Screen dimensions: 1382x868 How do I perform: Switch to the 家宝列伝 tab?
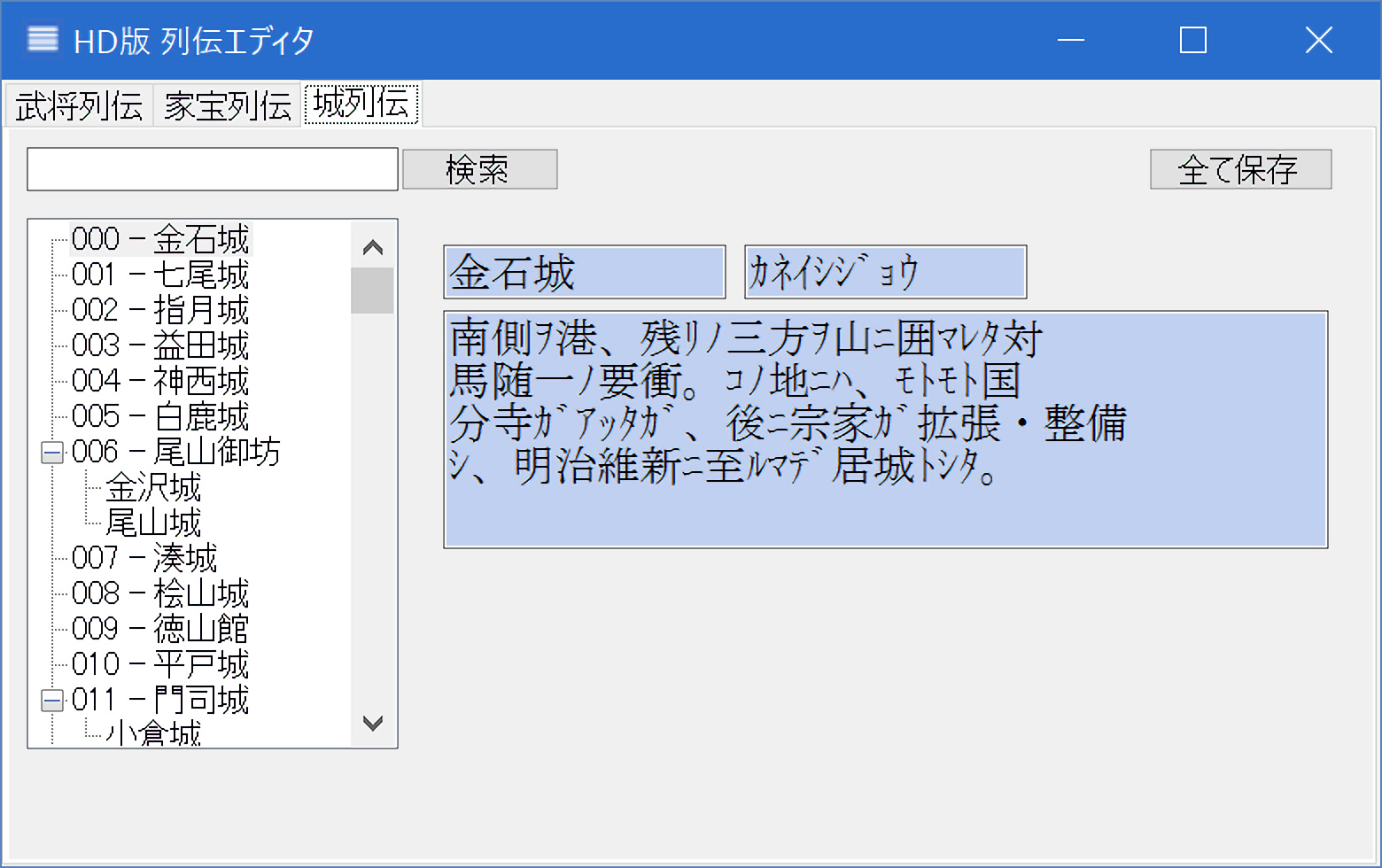pyautogui.click(x=228, y=106)
